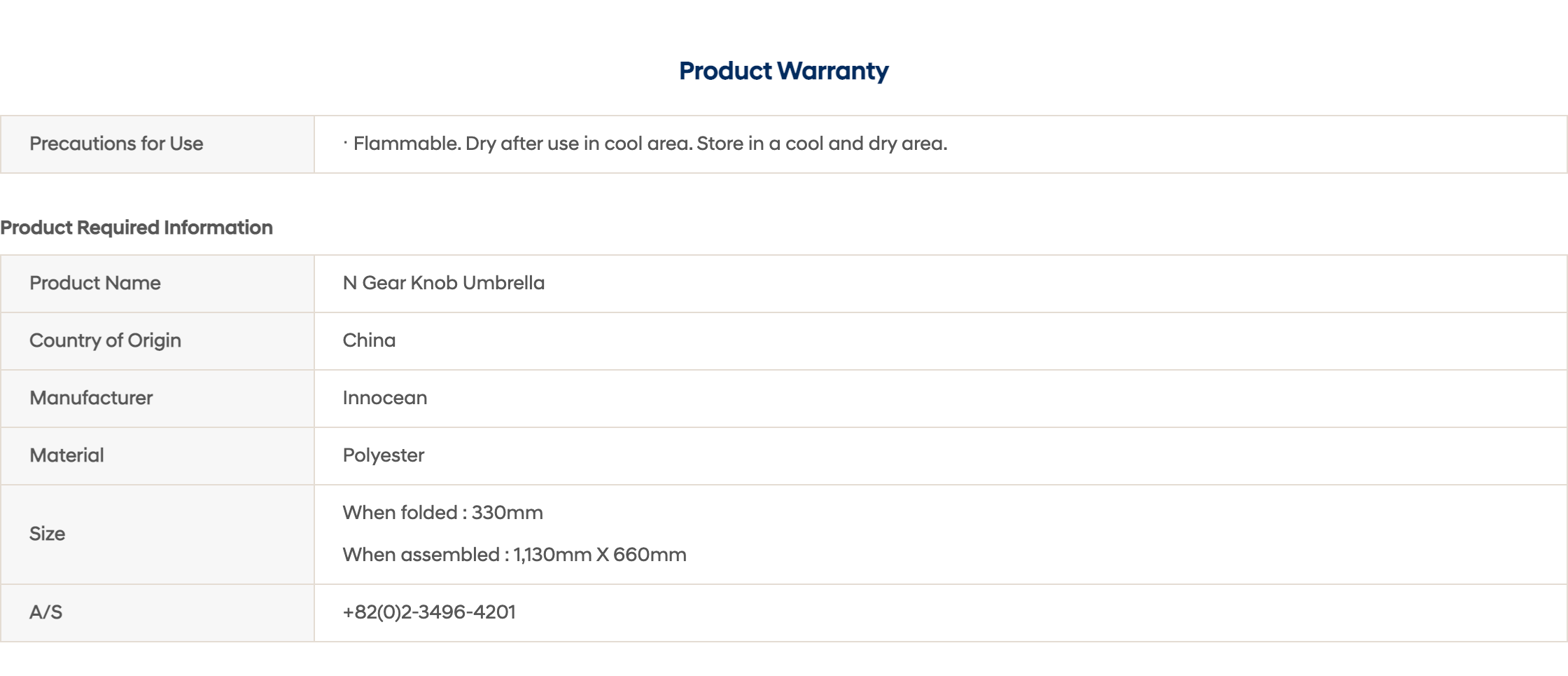This screenshot has height=676, width=1568.
Task: Select the Material label cell
Action: [x=157, y=456]
